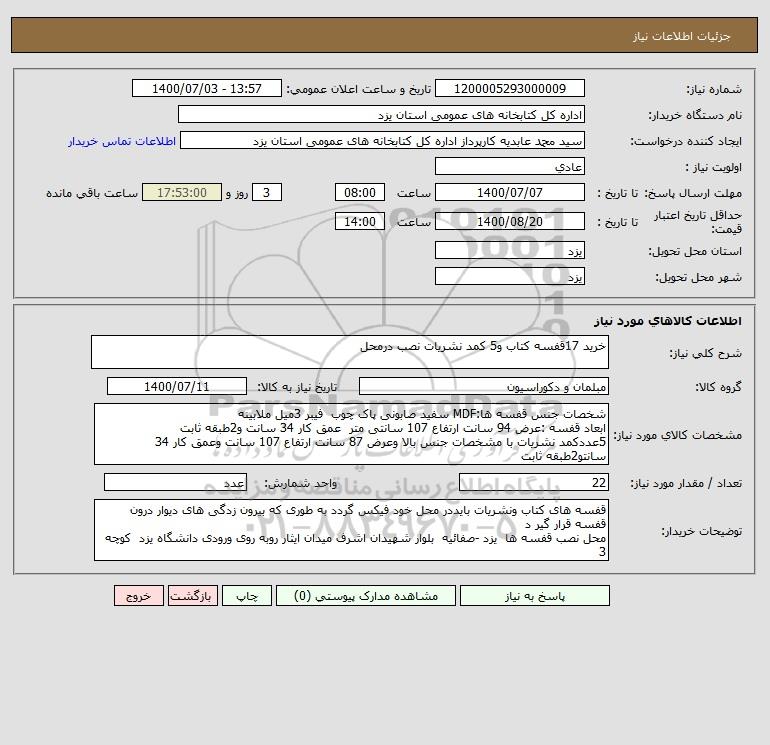Click the توضیحات خریدار text area

pos(351,530)
